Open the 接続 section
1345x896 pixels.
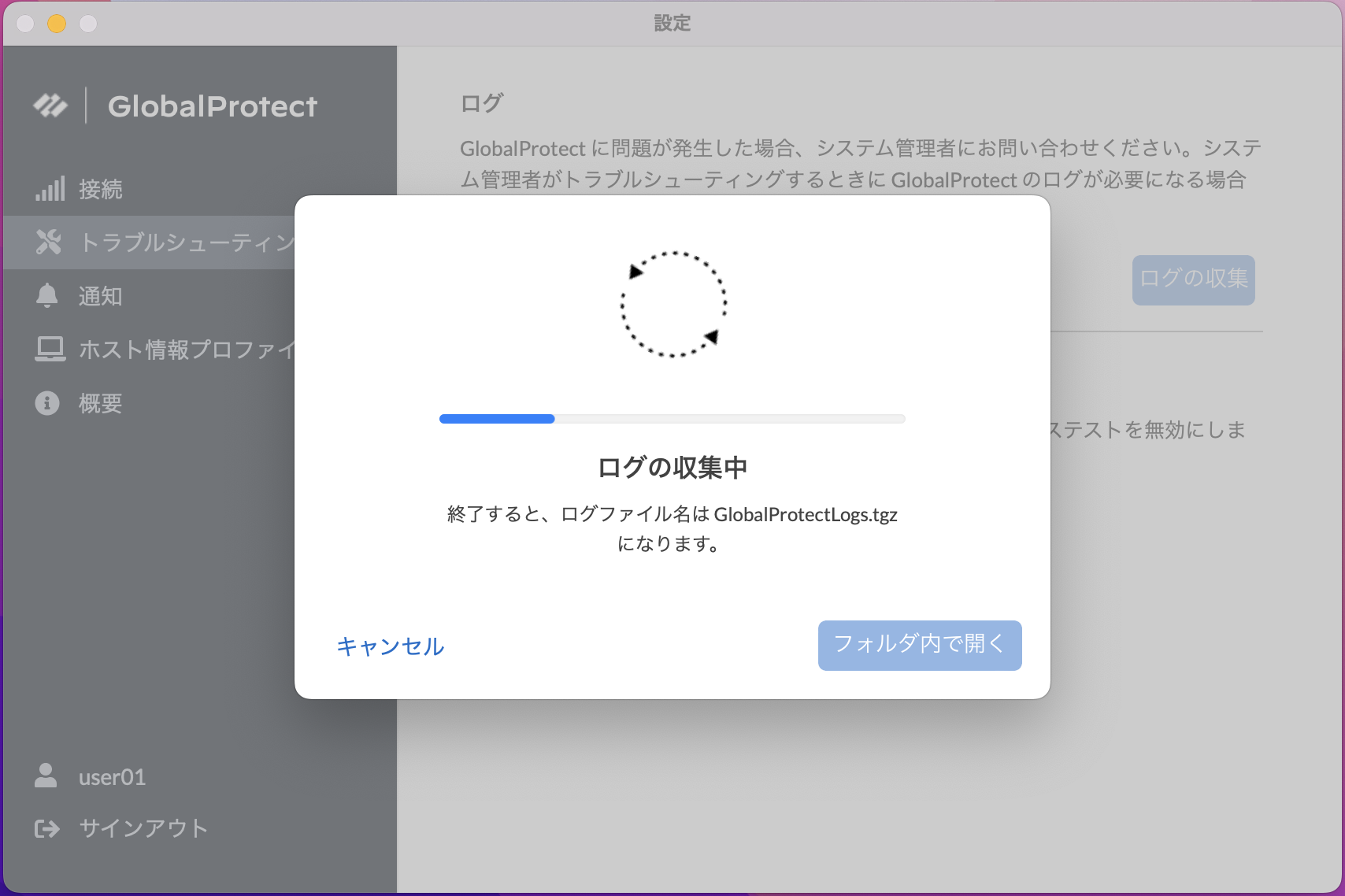click(201, 189)
